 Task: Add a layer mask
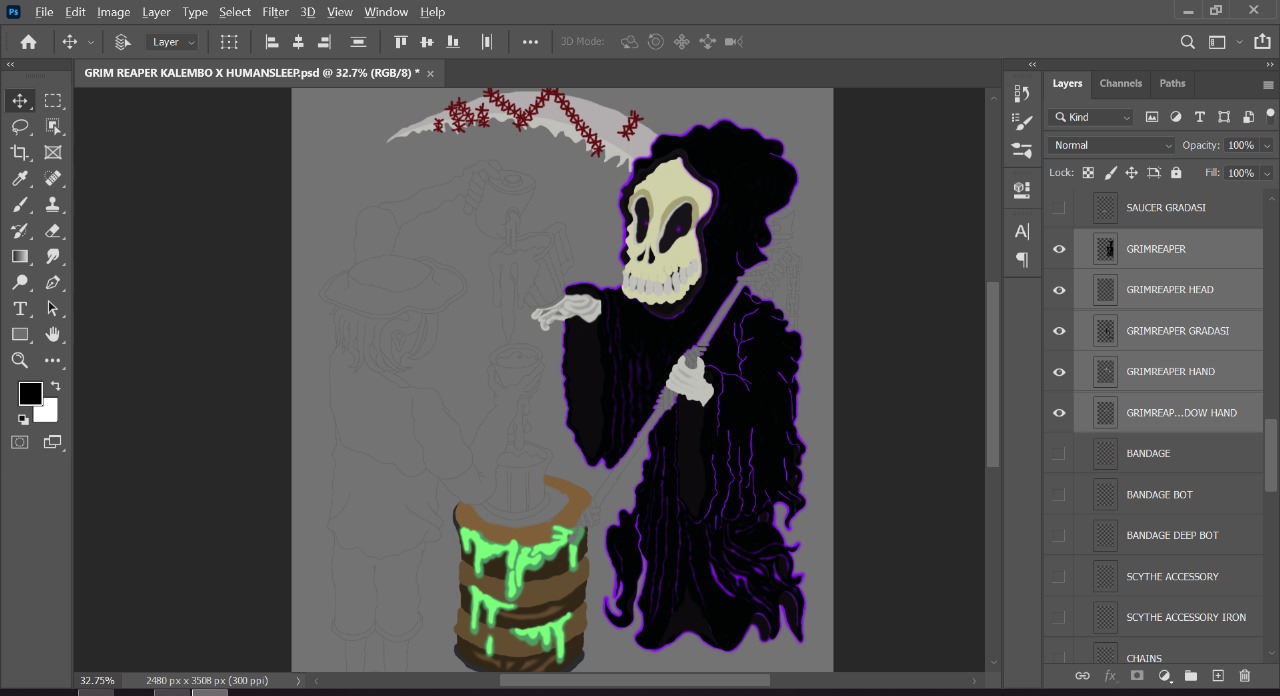tap(1137, 676)
